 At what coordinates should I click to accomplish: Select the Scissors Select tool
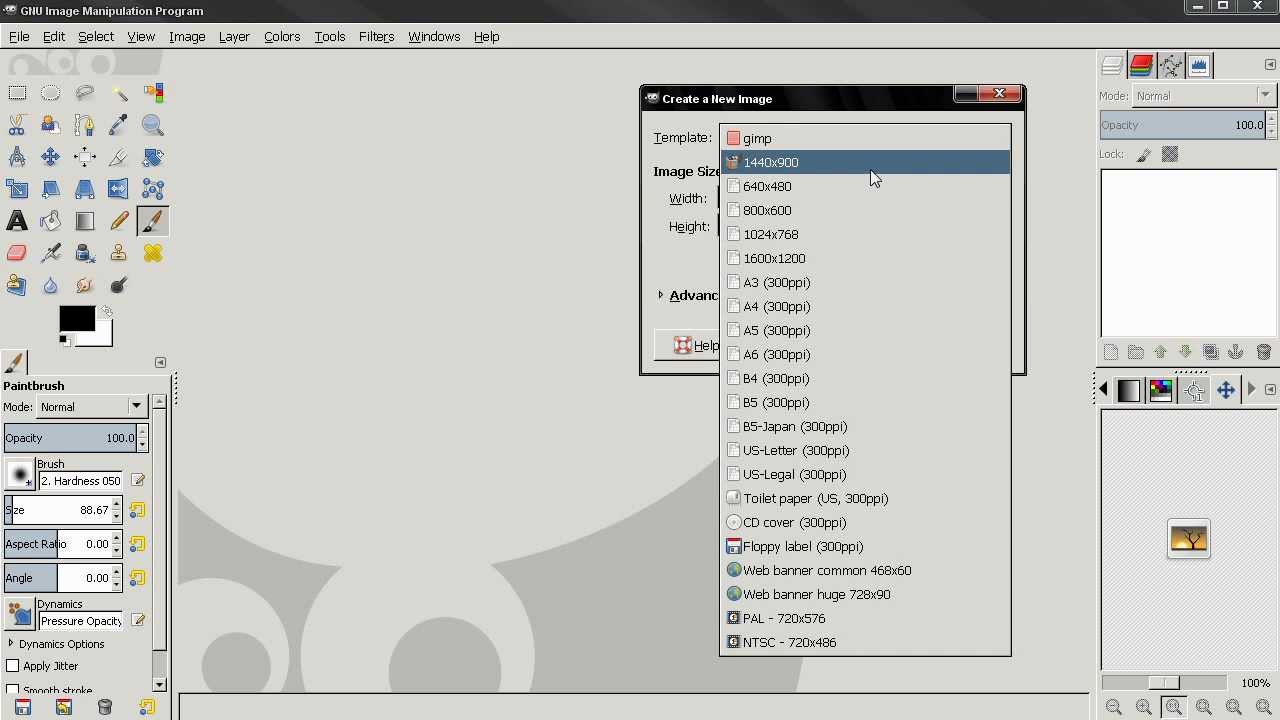click(17, 125)
